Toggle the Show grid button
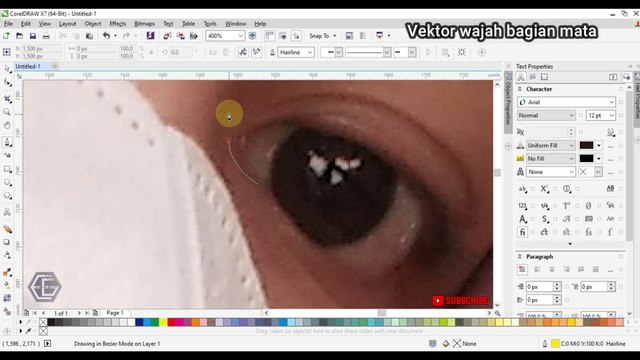This screenshot has width=640, height=360. tap(283, 36)
